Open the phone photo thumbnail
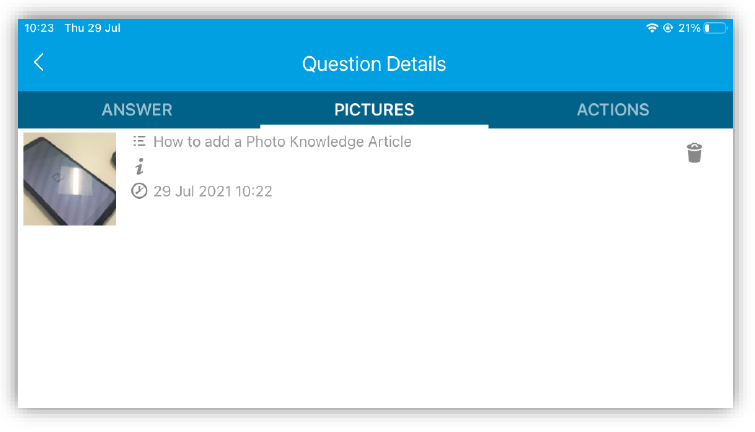The height and width of the screenshot is (432, 755). point(70,179)
